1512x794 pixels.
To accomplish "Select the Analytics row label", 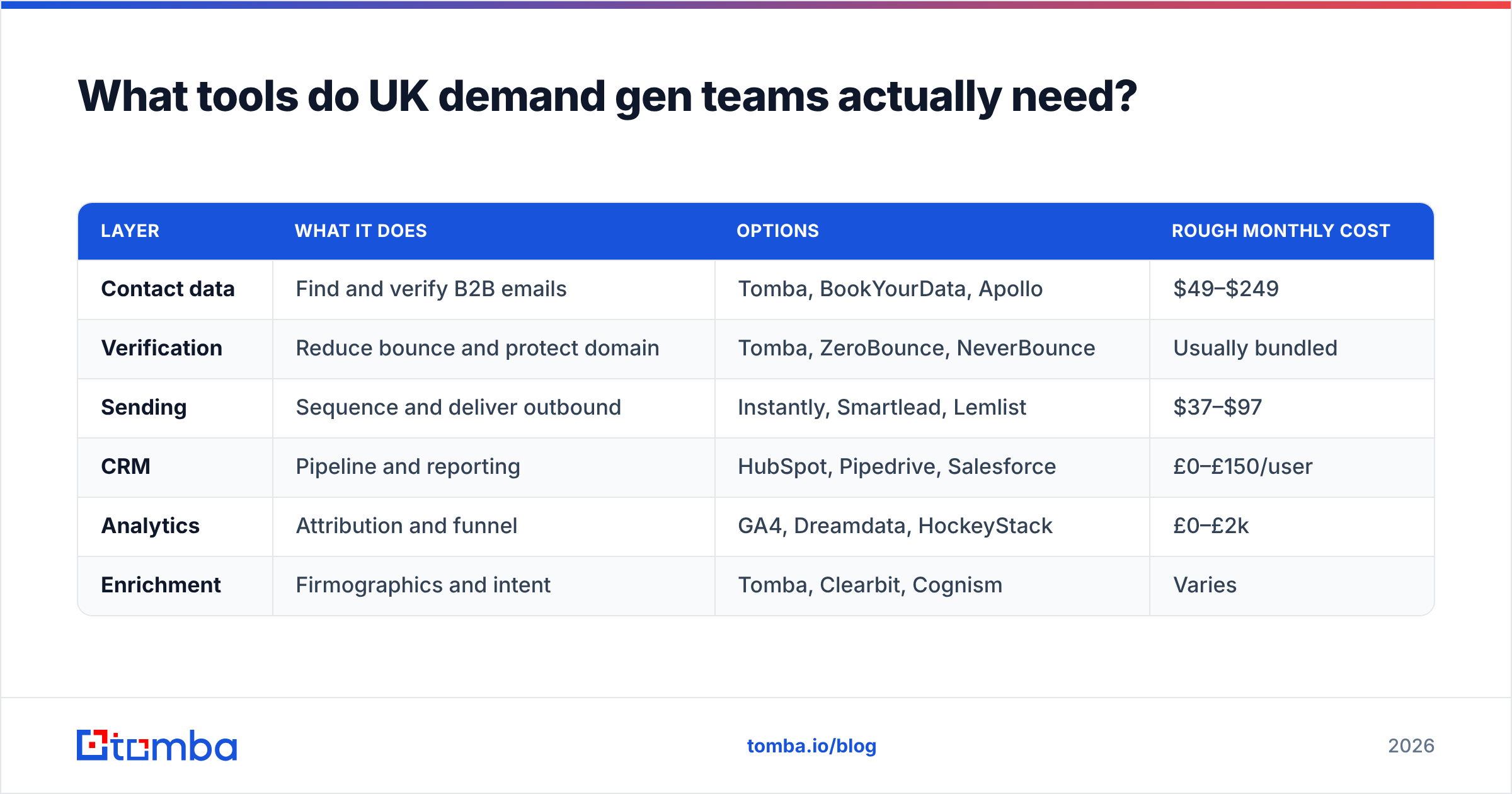I will point(151,526).
